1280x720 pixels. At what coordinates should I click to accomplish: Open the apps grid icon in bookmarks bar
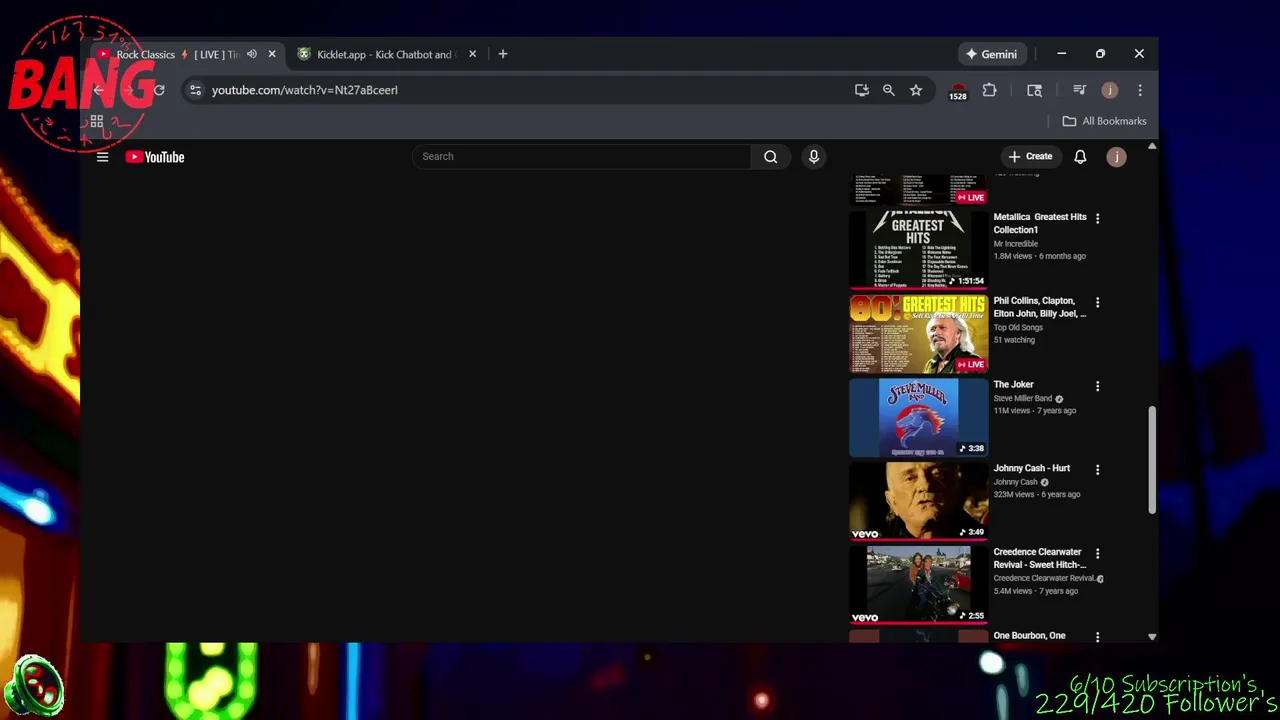pyautogui.click(x=97, y=122)
